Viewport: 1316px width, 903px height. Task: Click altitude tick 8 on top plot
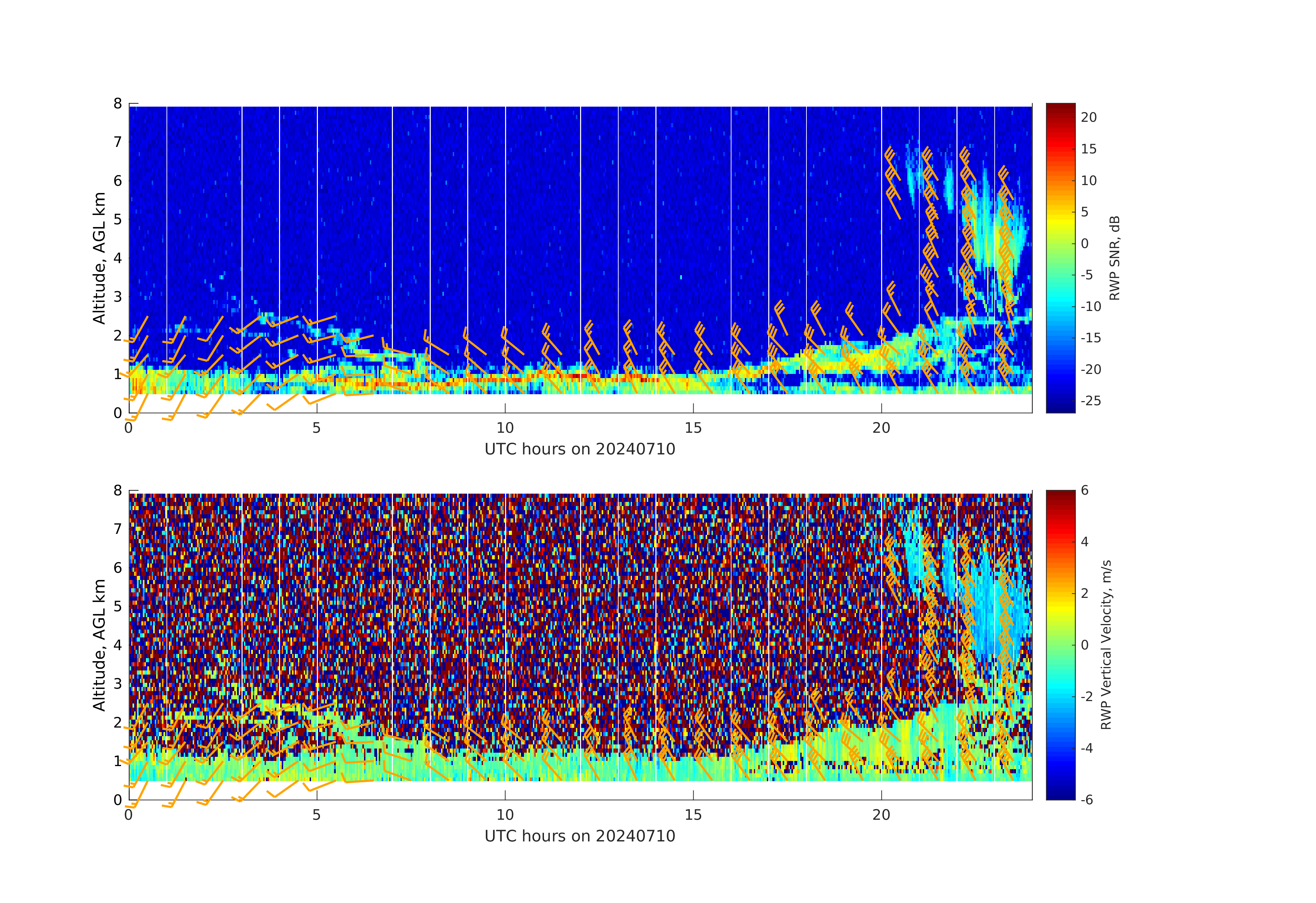point(118,104)
